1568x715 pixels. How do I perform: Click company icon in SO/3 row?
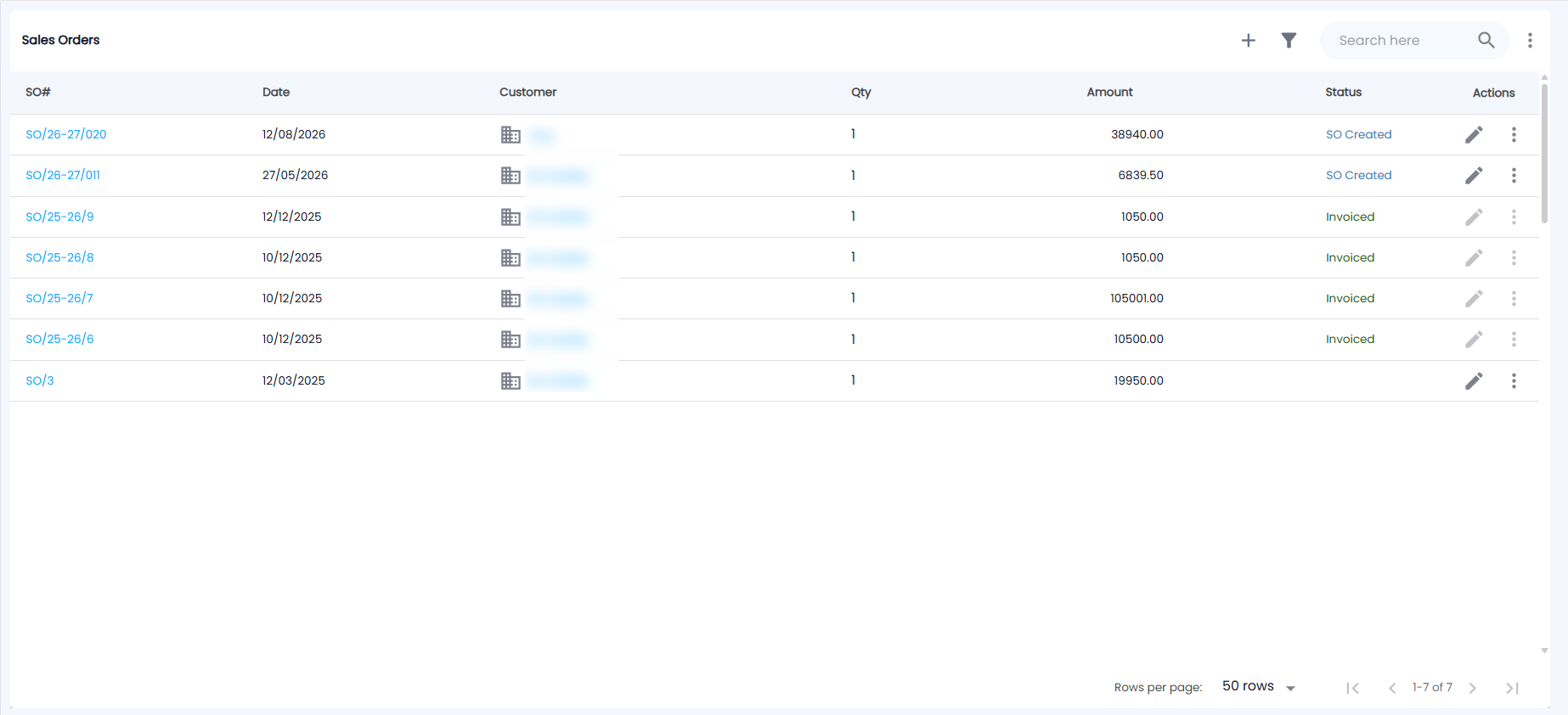coord(510,380)
